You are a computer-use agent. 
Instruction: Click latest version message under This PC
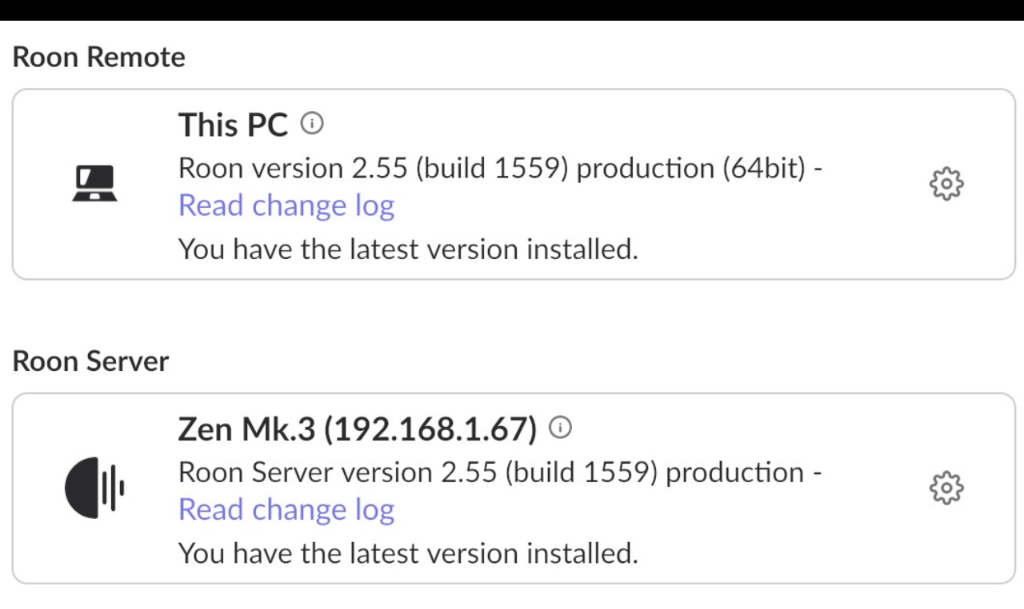(x=408, y=249)
